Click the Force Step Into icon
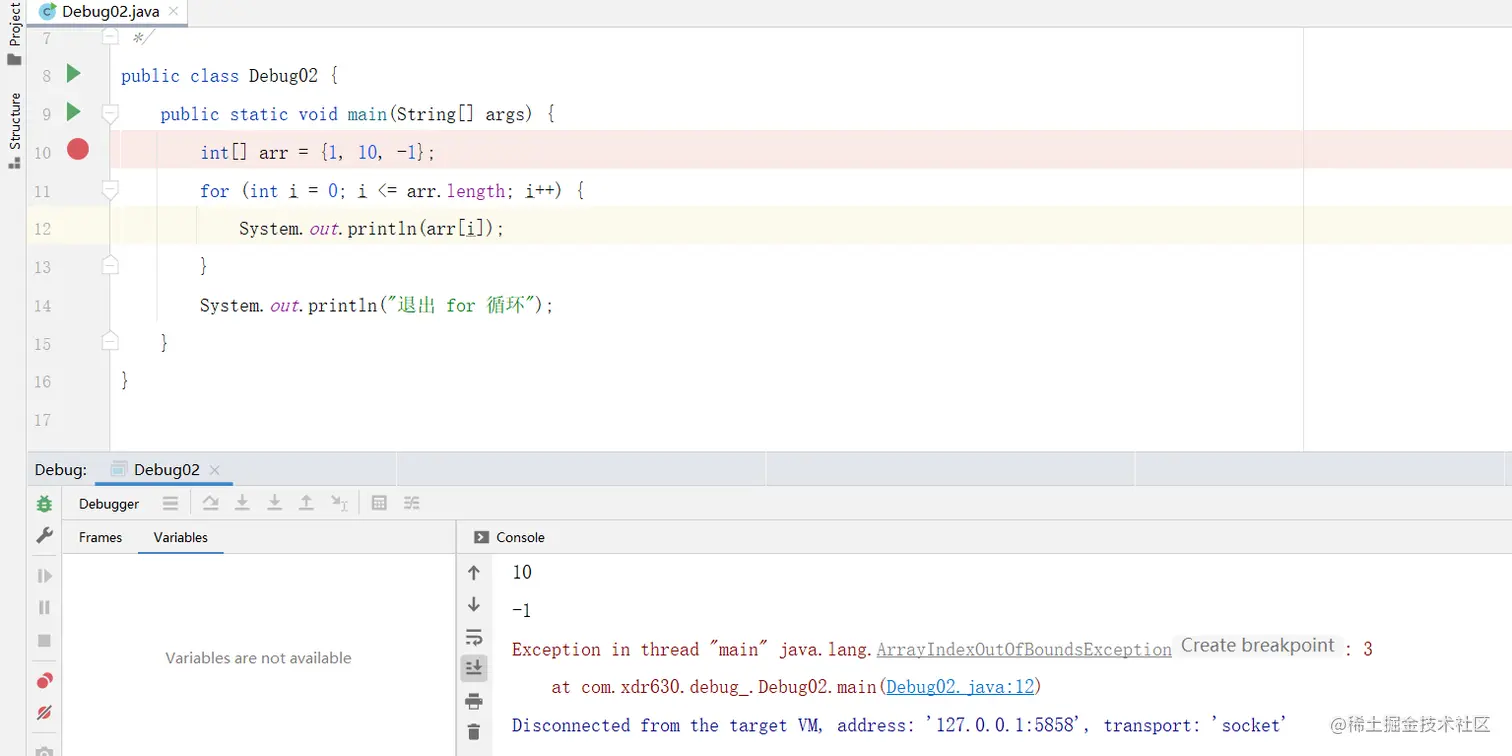The height and width of the screenshot is (756, 1512). [x=274, y=503]
